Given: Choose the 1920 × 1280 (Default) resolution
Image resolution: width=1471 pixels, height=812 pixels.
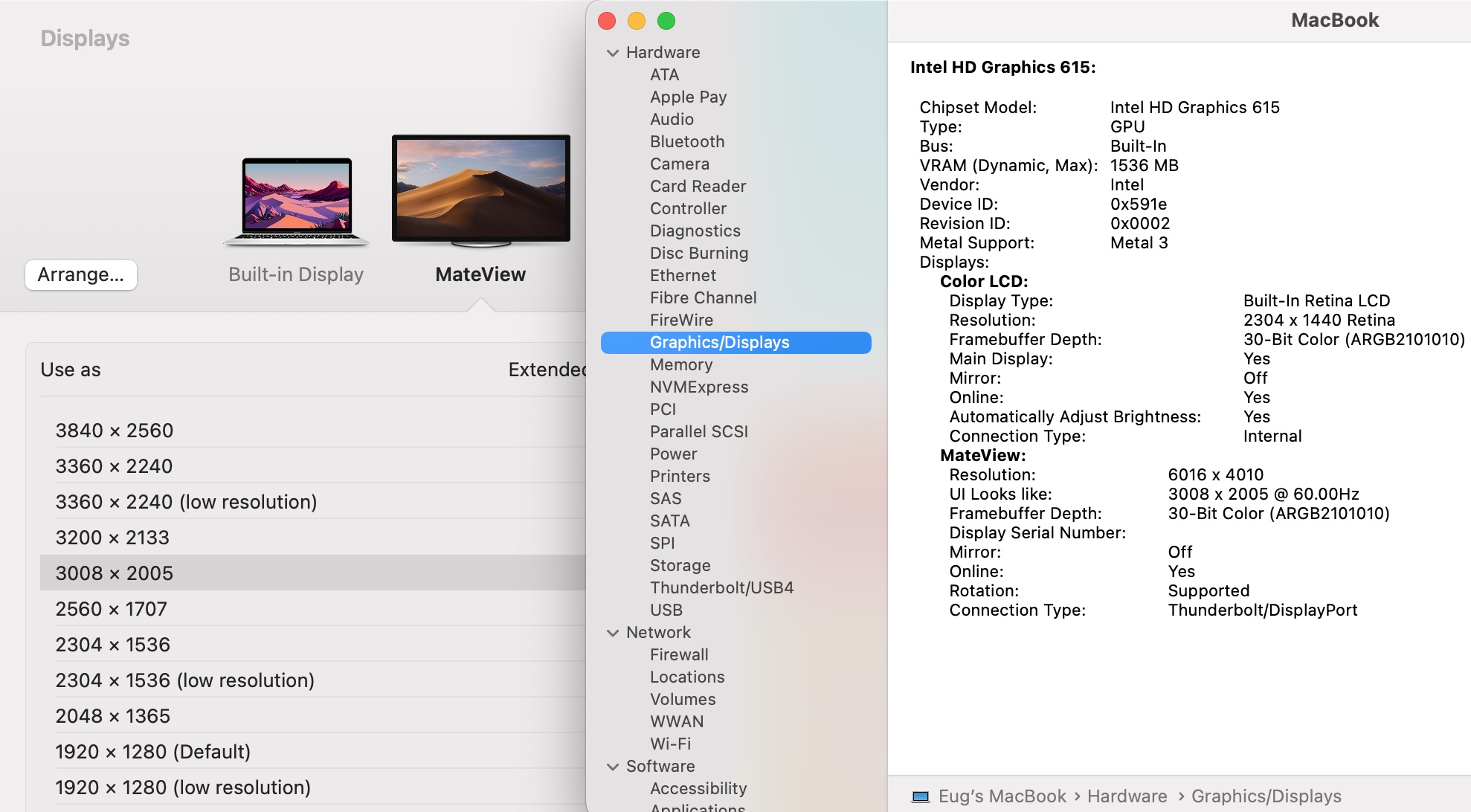Looking at the screenshot, I should click(x=153, y=752).
